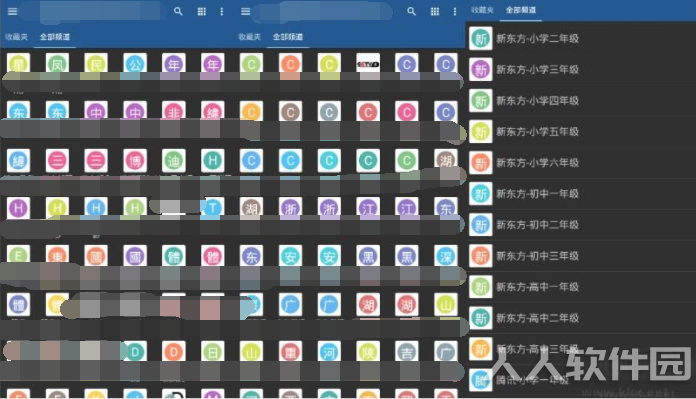The width and height of the screenshot is (696, 399).
Task: Switch grid view in the left screen toolbar
Action: 202,12
